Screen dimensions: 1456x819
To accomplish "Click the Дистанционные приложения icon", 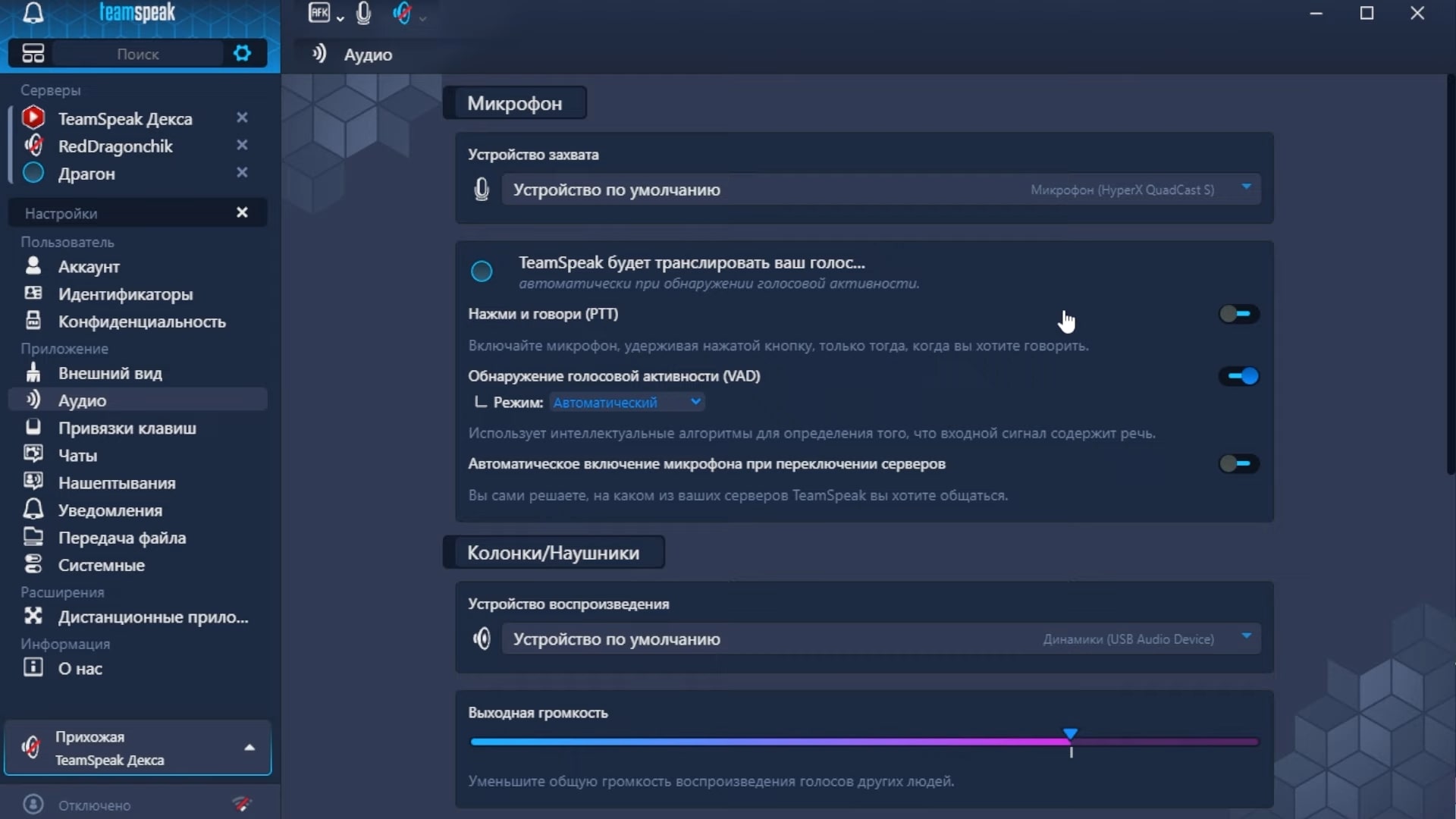I will (x=33, y=616).
